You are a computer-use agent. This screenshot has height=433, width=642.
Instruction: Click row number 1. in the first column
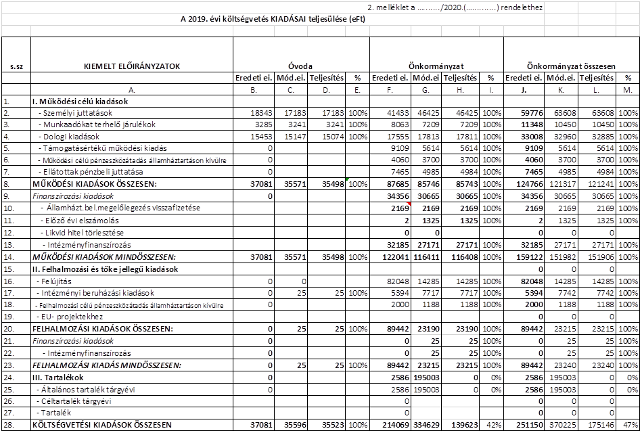(9, 102)
